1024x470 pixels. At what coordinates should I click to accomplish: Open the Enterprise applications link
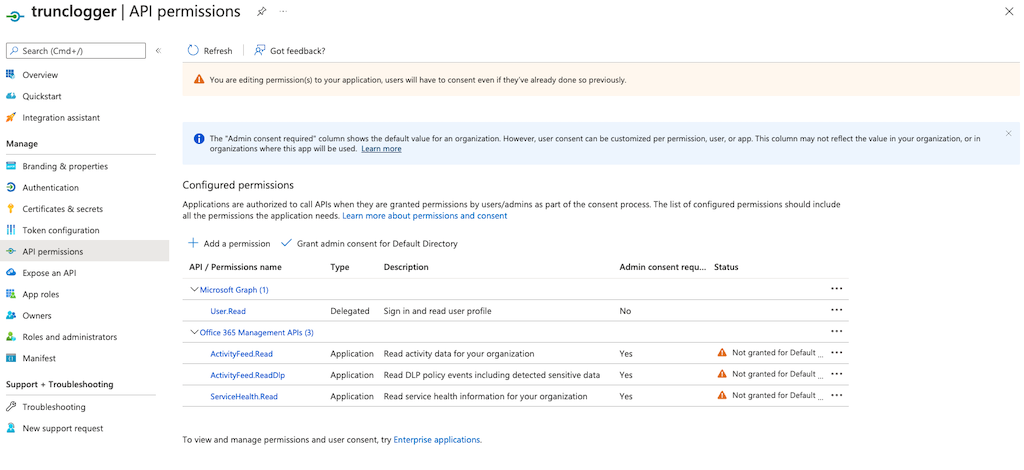tap(437, 440)
